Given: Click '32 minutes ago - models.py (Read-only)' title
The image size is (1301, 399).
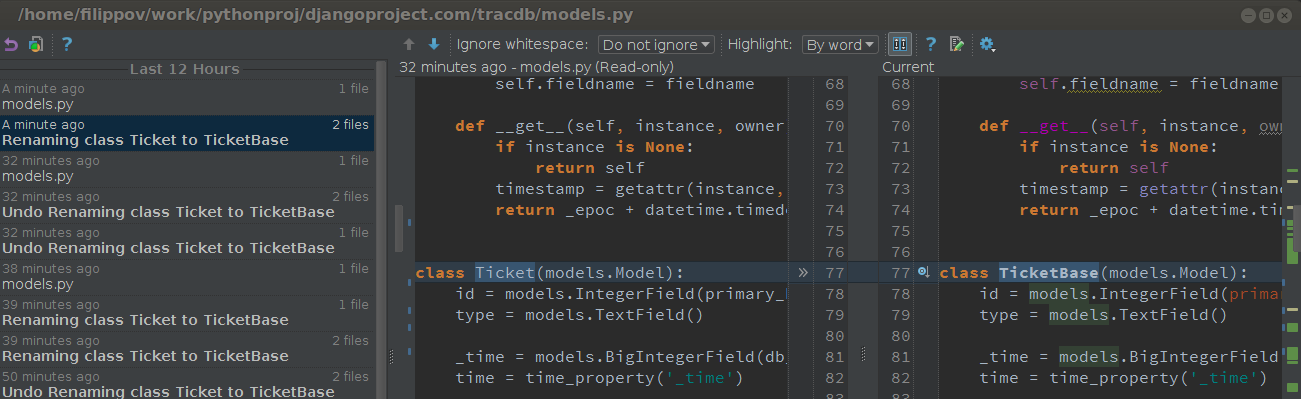Looking at the screenshot, I should 536,67.
